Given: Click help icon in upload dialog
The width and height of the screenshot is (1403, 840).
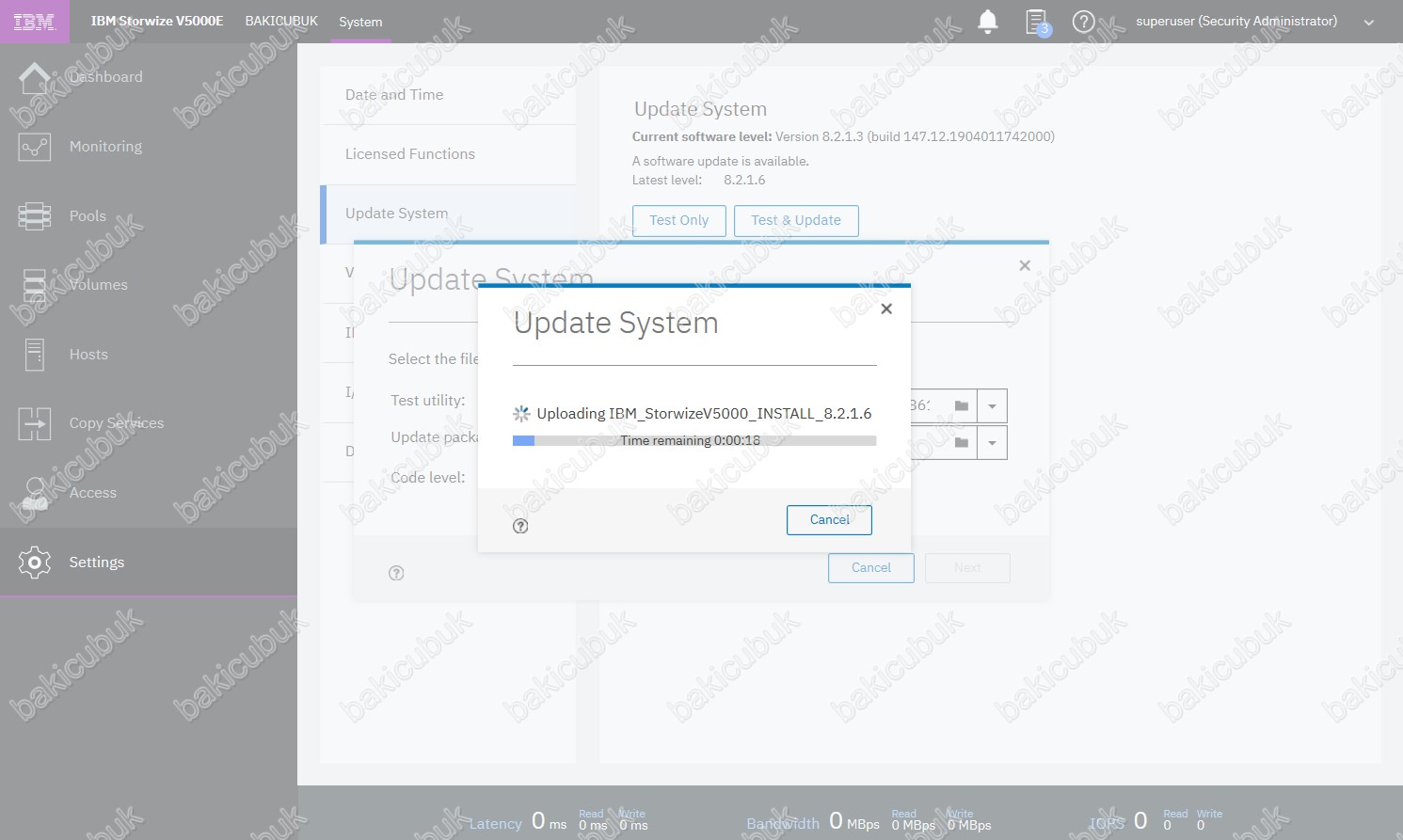Looking at the screenshot, I should (520, 526).
